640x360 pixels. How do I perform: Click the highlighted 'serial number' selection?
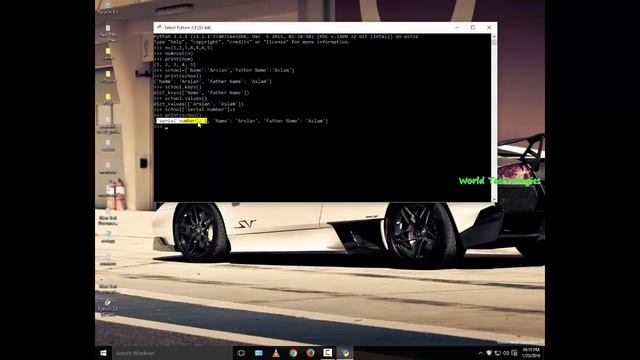click(x=182, y=121)
